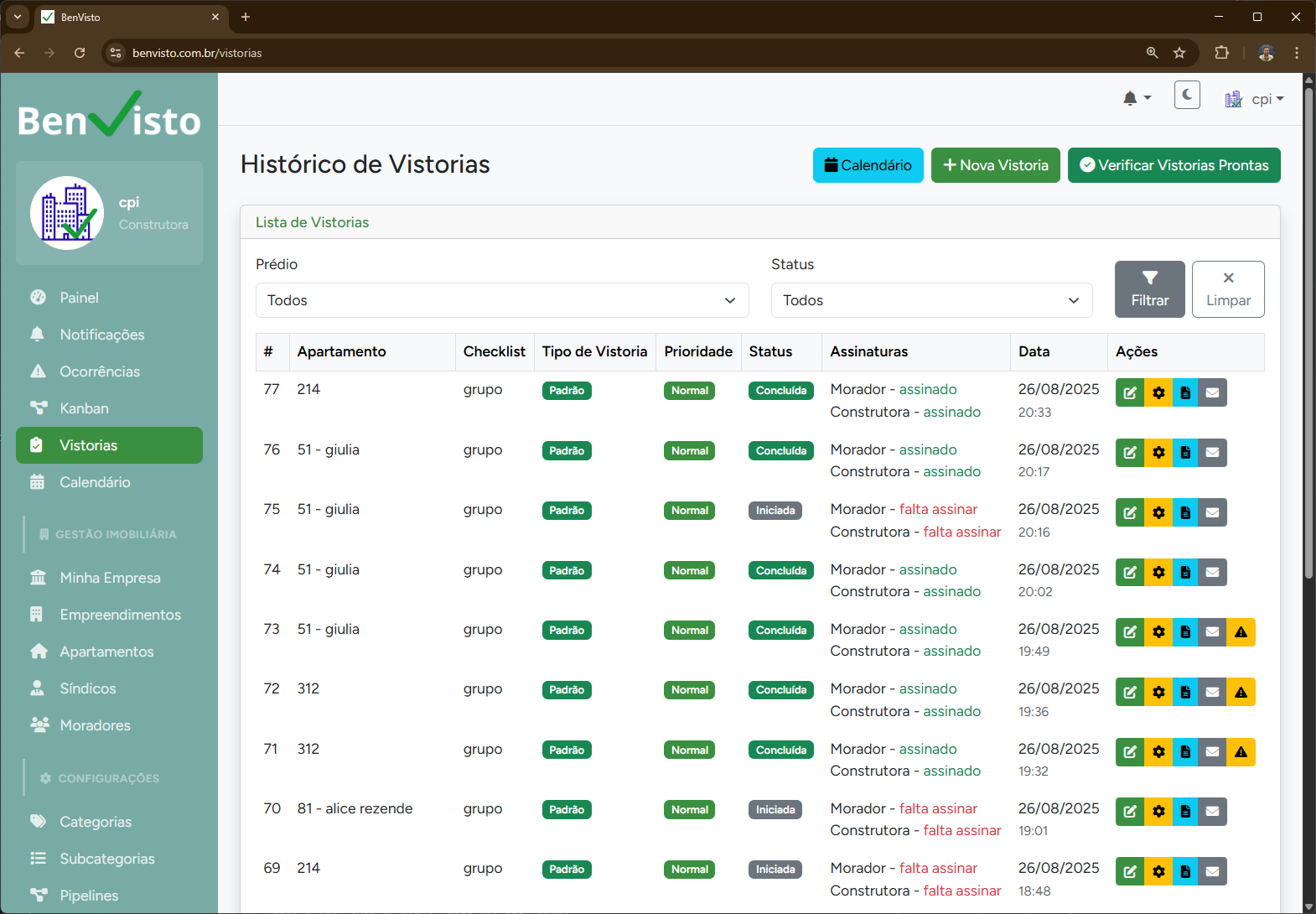Image resolution: width=1316 pixels, height=914 pixels.
Task: Open document icon for vistoria 75
Action: click(x=1185, y=512)
